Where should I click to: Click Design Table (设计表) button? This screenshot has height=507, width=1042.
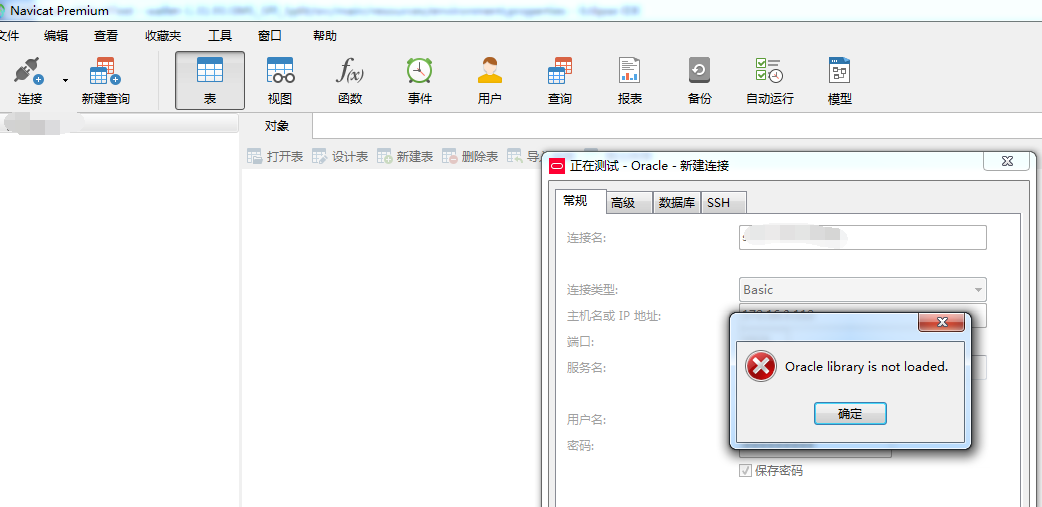pos(340,157)
